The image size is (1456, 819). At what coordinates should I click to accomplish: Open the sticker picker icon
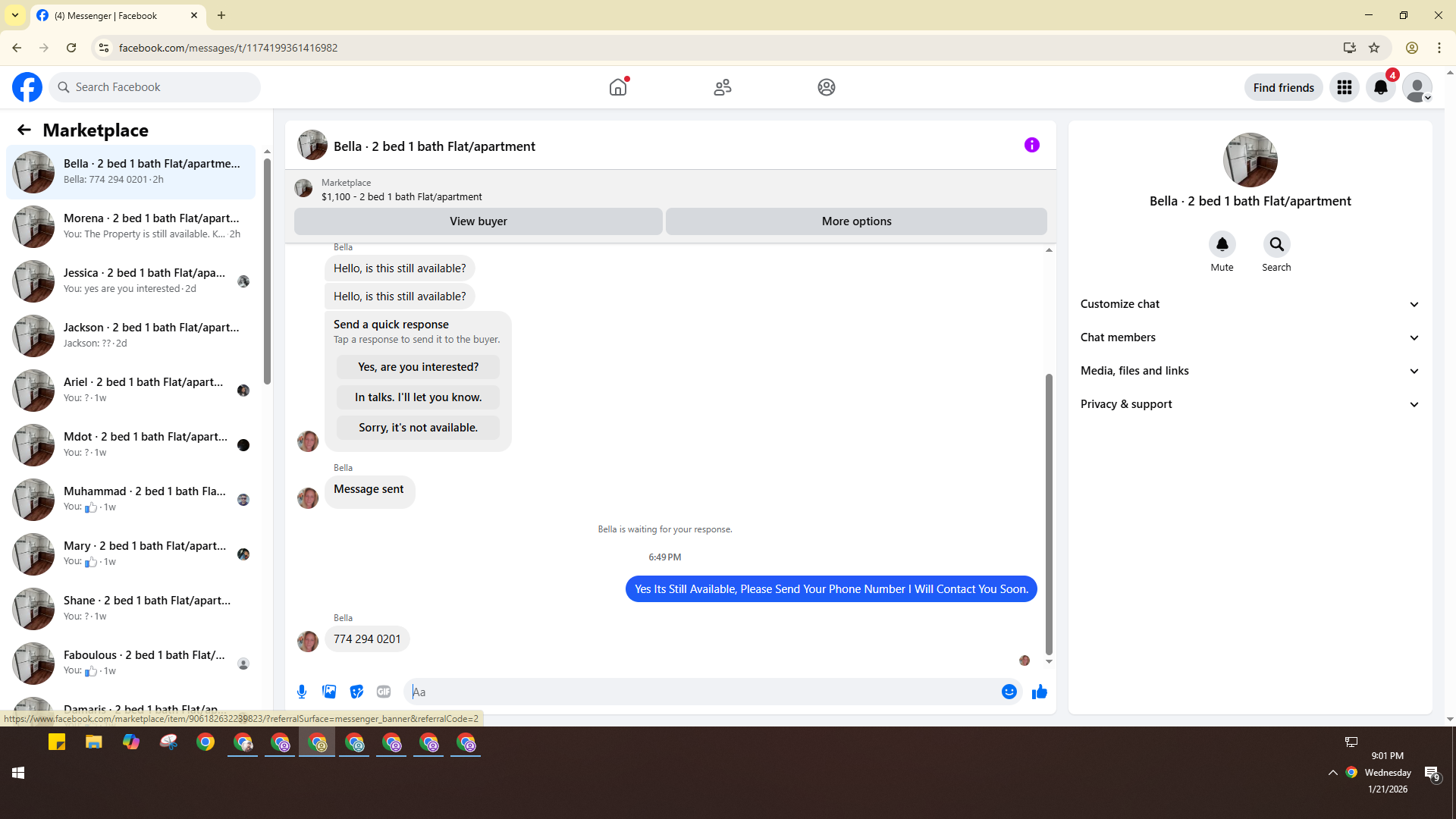[x=356, y=692]
